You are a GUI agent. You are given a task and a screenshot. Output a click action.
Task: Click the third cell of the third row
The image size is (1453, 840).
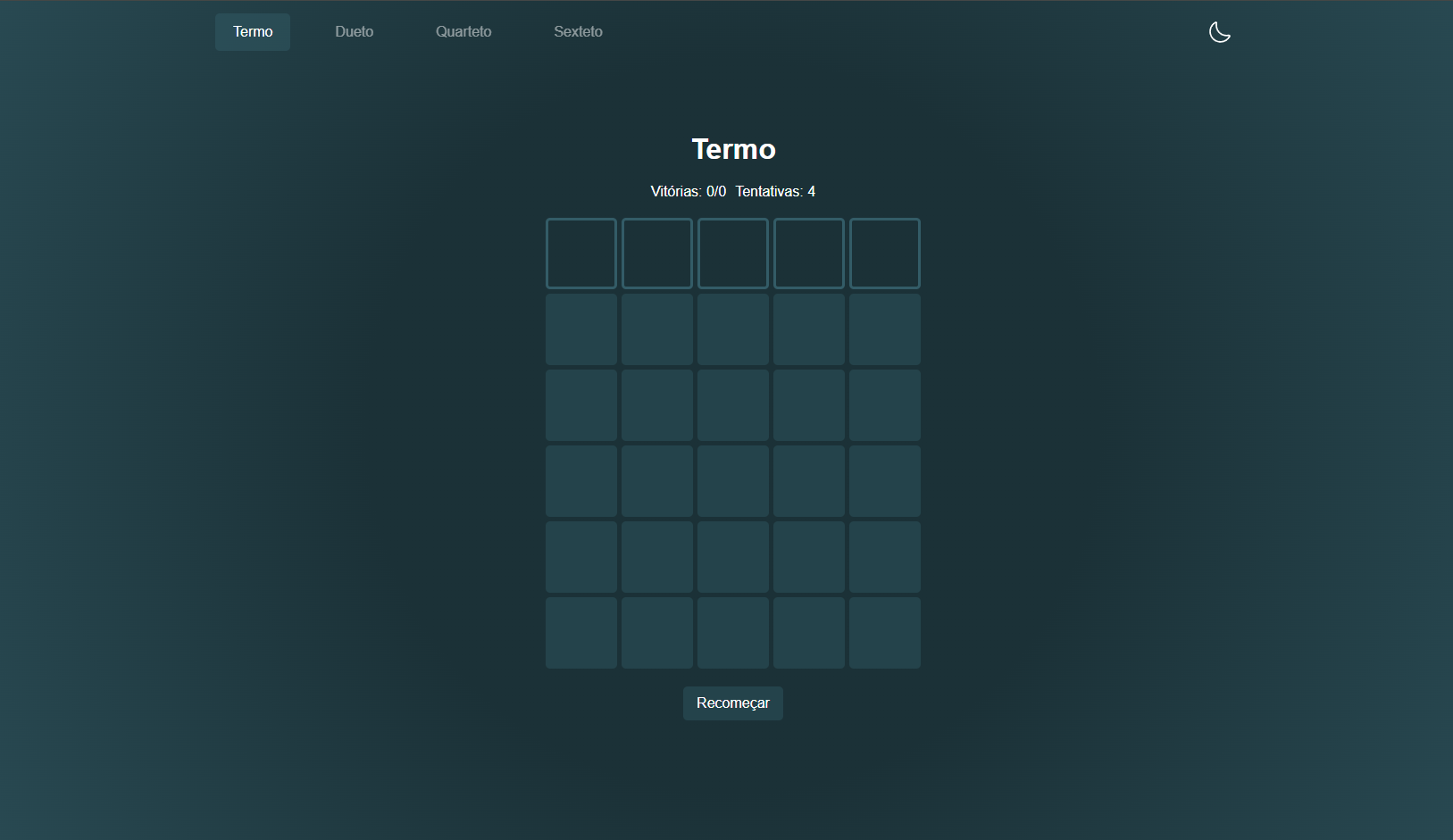(x=732, y=404)
